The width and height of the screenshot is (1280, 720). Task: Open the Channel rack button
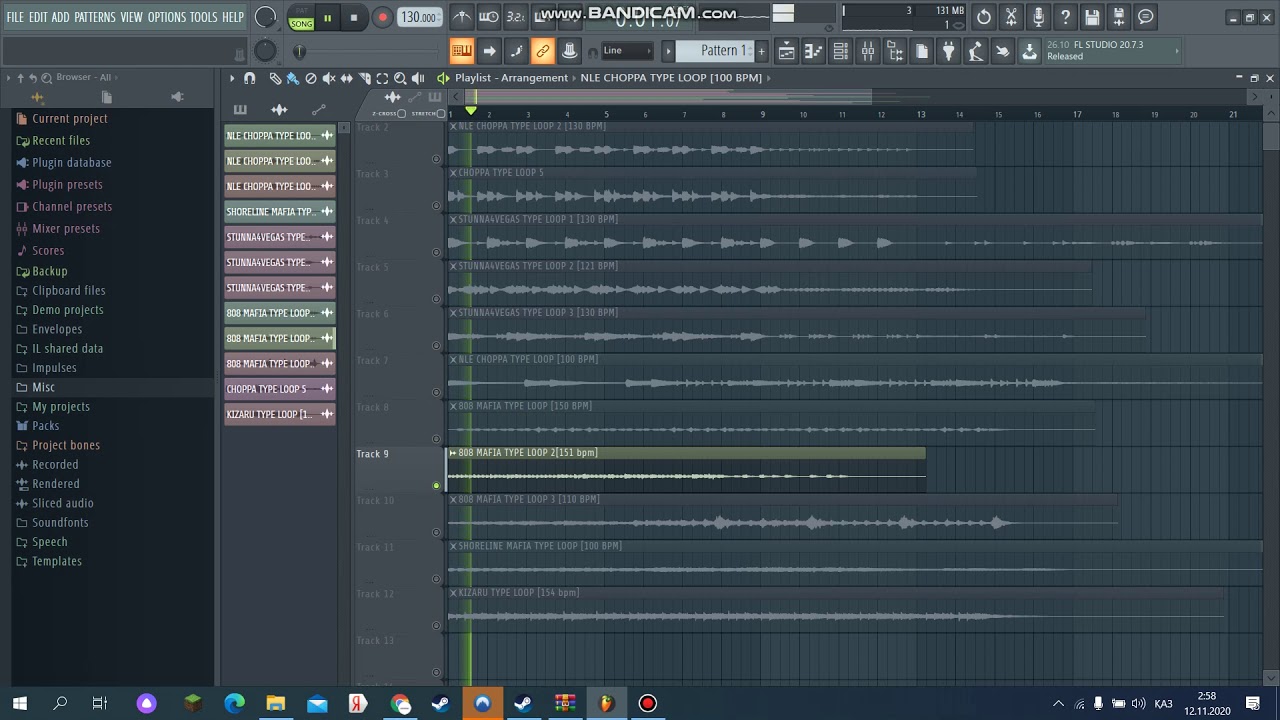point(841,51)
